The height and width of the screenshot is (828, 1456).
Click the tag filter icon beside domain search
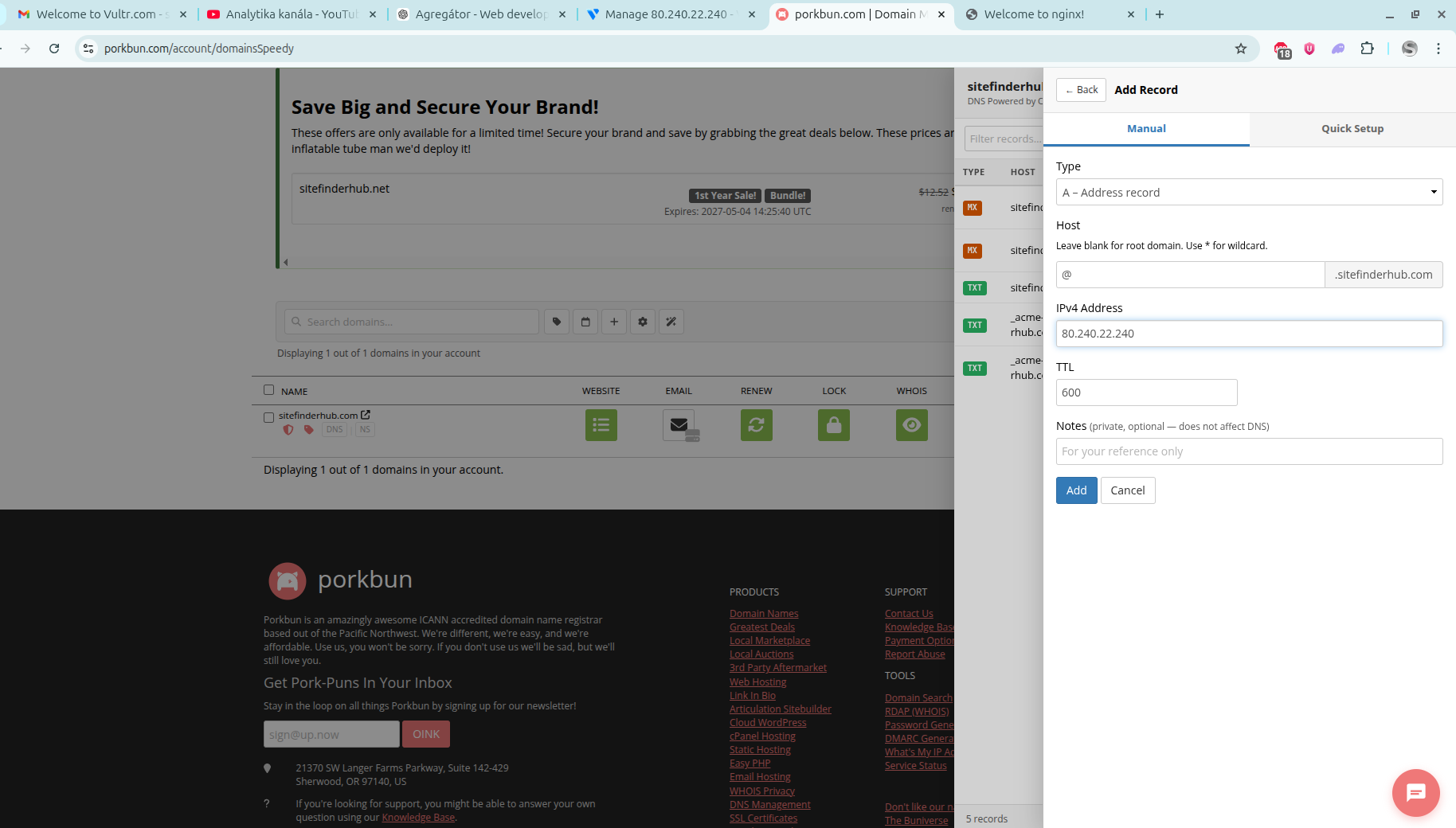coord(557,322)
